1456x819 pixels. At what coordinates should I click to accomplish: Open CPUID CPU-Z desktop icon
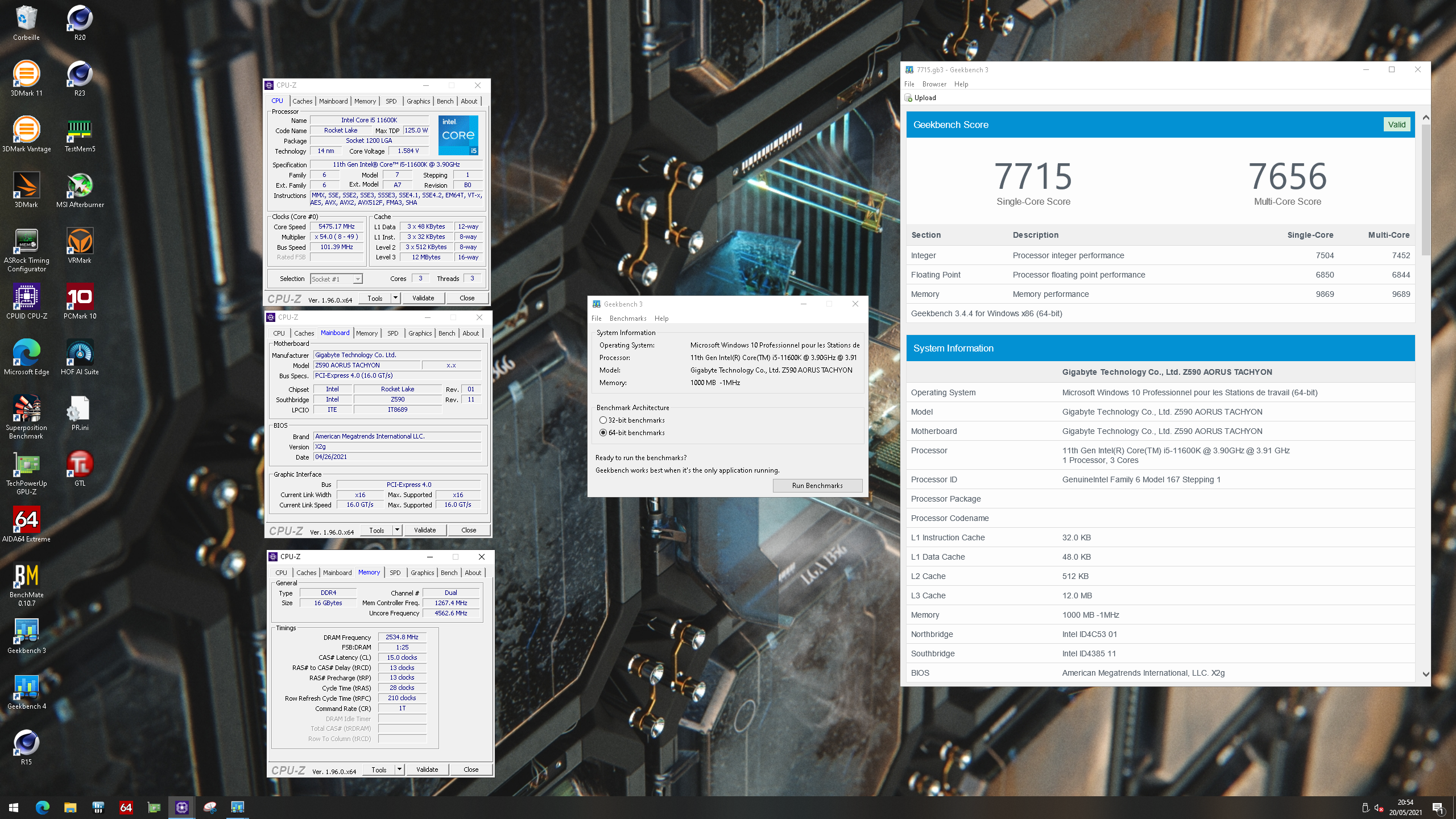(x=26, y=301)
